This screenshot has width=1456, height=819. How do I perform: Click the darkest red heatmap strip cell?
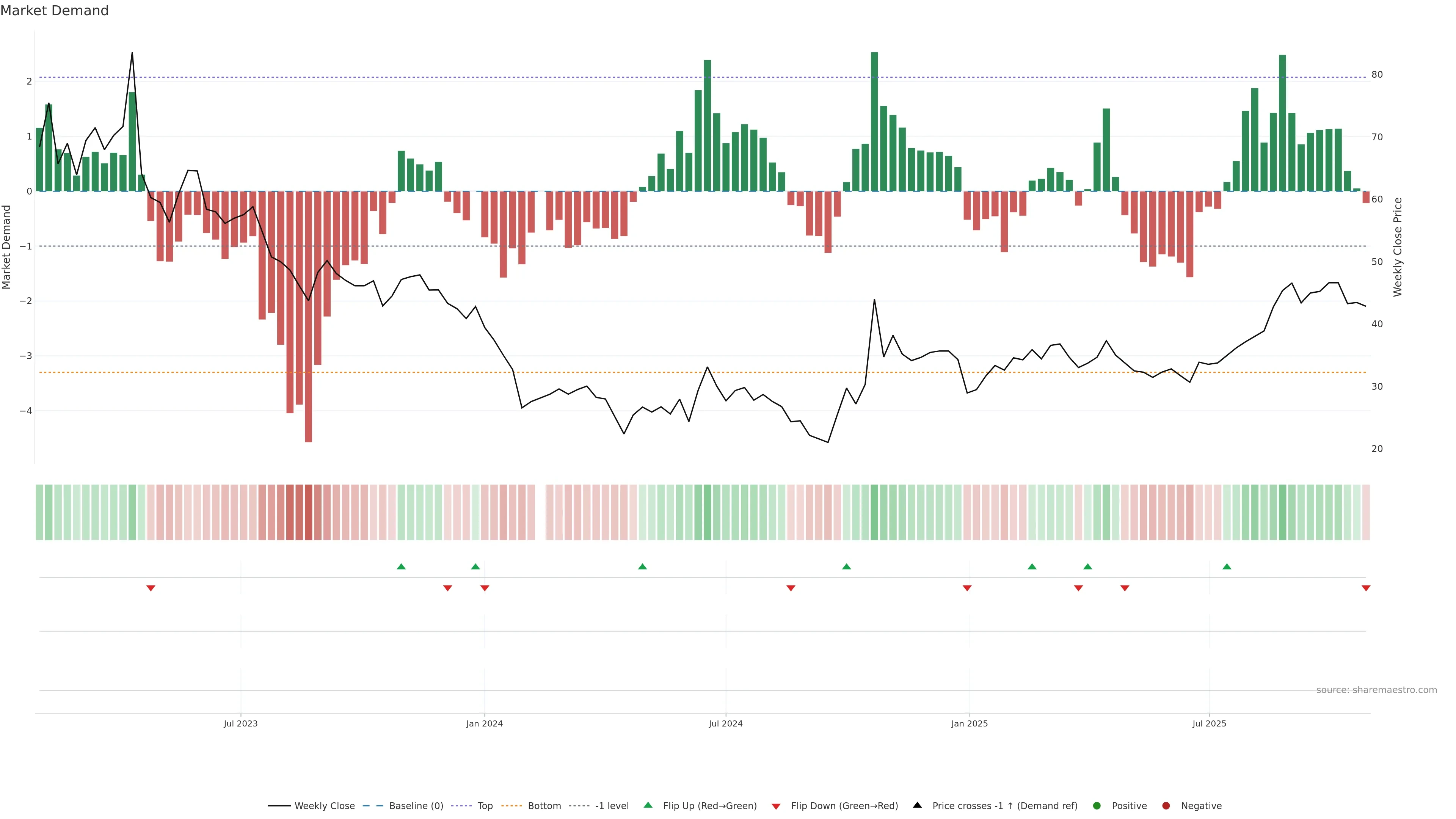[x=308, y=511]
